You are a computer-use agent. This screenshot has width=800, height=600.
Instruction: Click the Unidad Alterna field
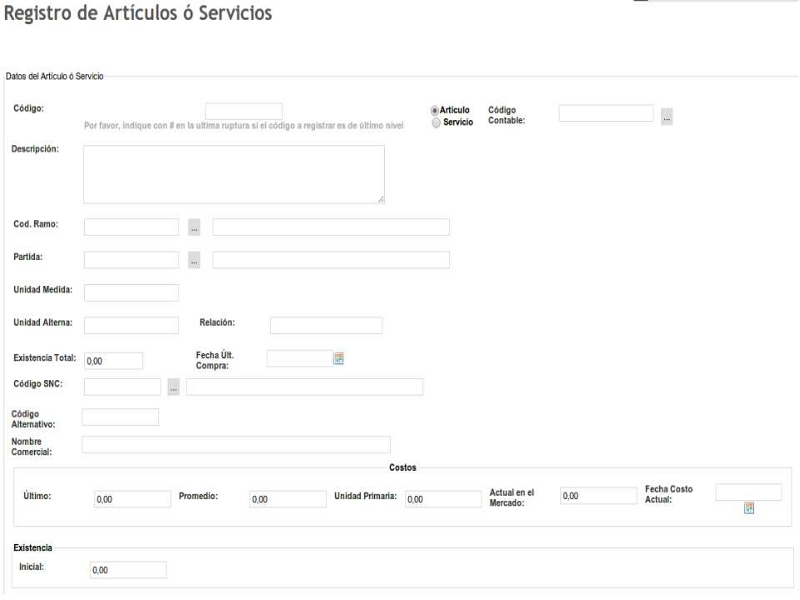click(x=131, y=325)
